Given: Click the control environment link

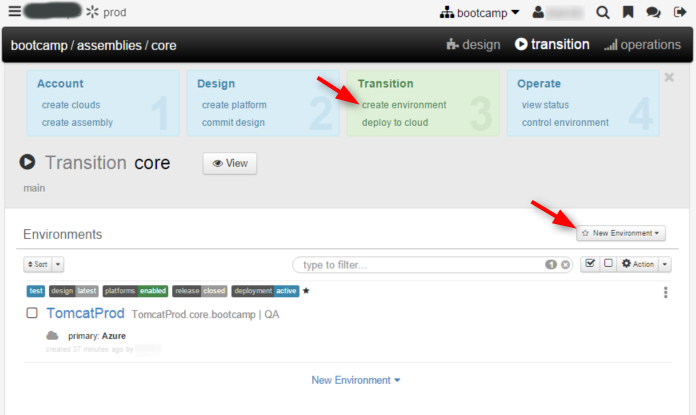Looking at the screenshot, I should [x=565, y=123].
